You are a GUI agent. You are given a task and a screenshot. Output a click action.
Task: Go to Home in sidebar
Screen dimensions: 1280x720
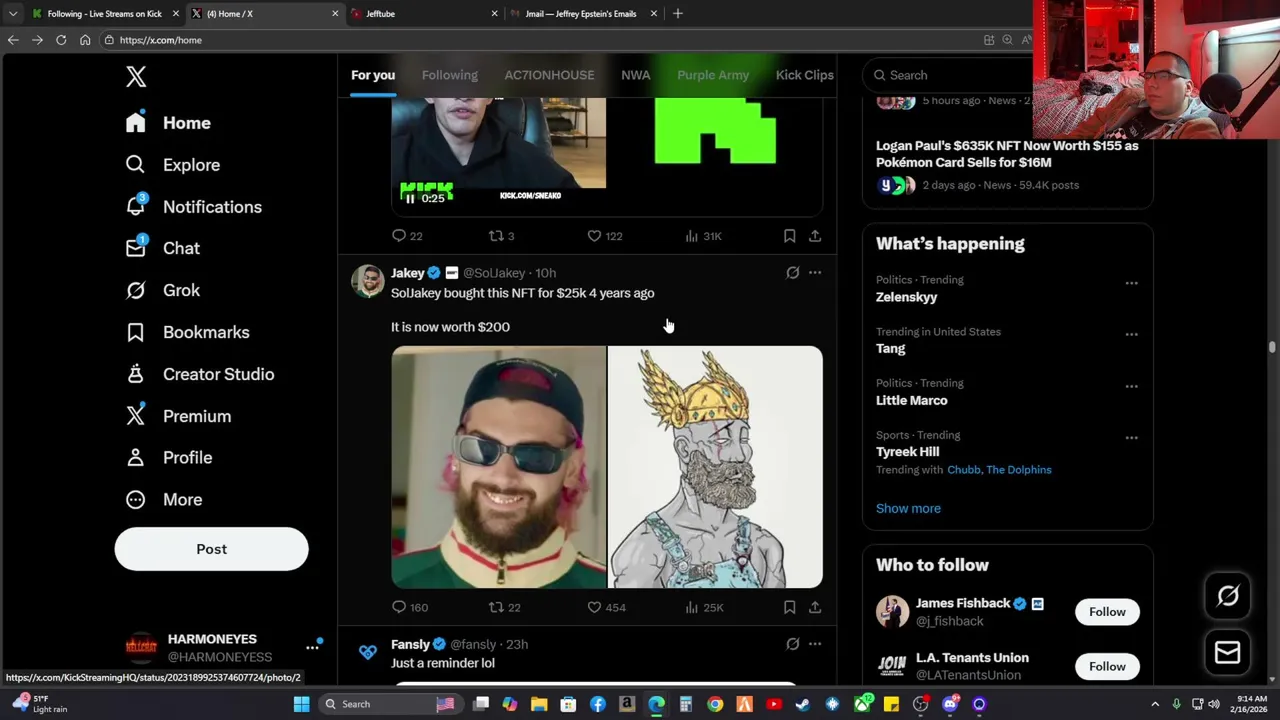pos(168,123)
